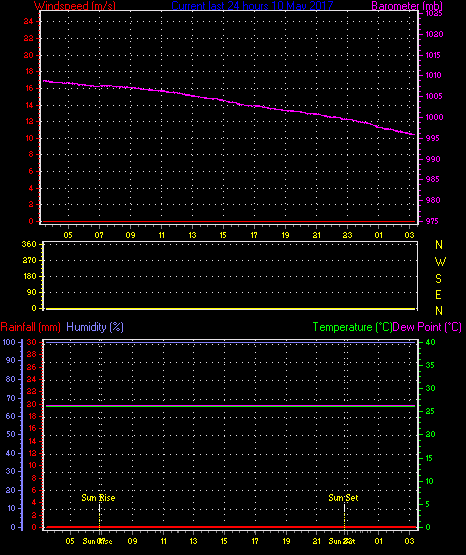466x555 pixels.
Task: Click the Sun Set marker label
Action: tap(343, 498)
